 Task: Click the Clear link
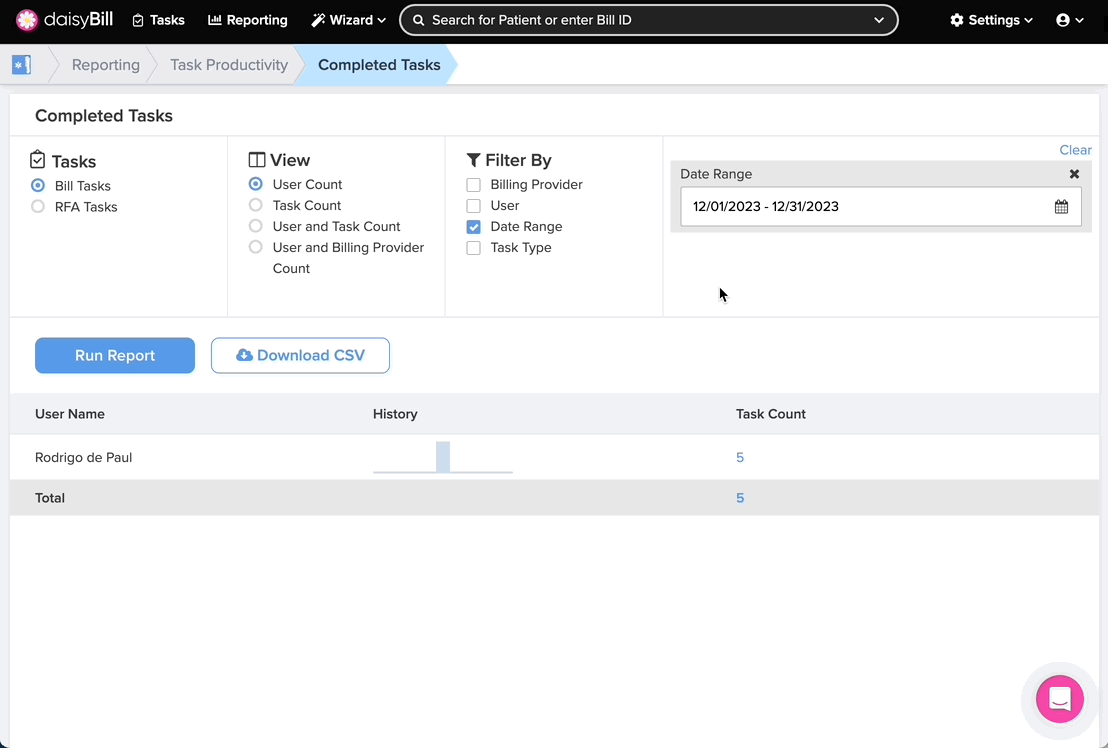click(x=1075, y=150)
